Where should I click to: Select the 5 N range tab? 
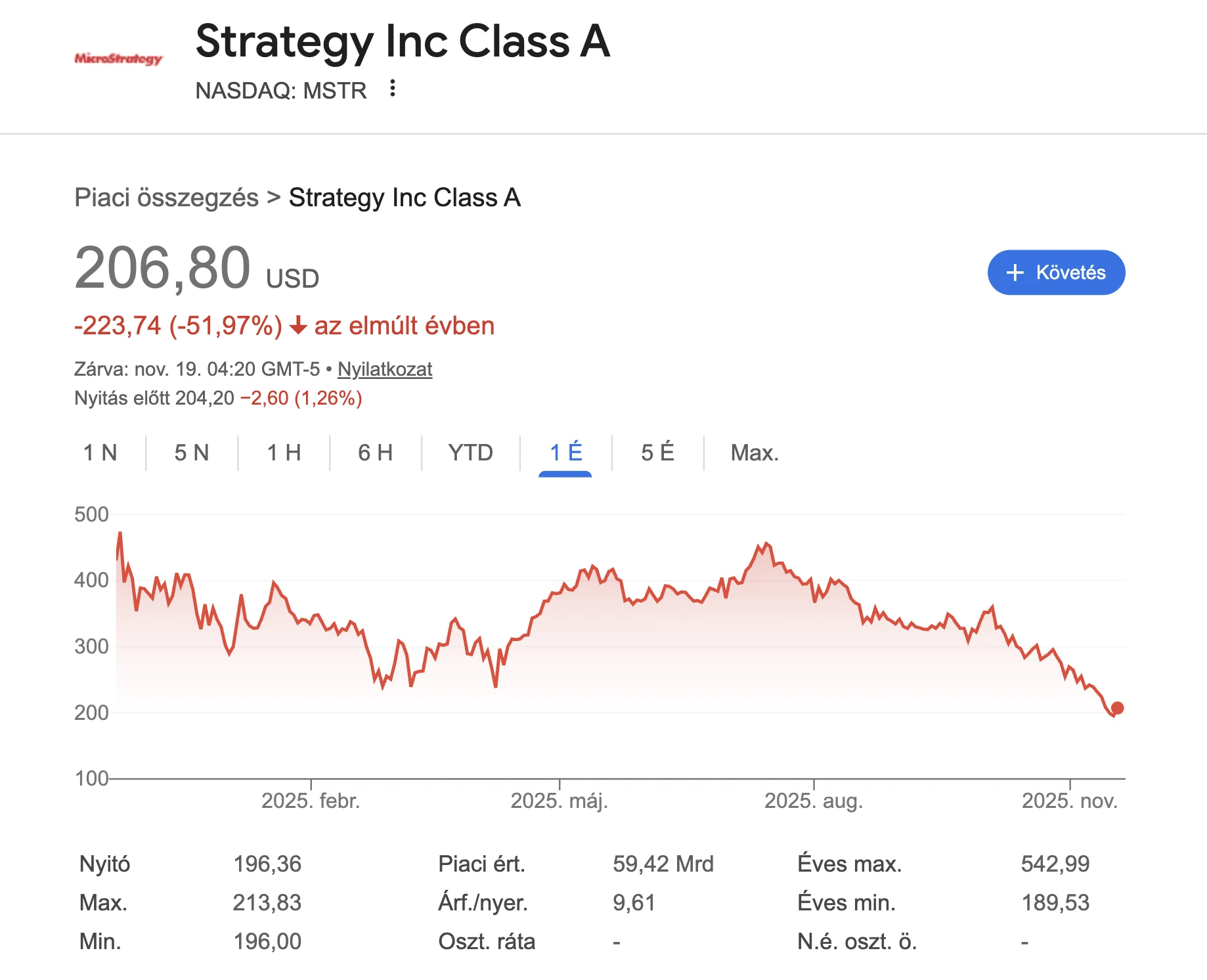[x=191, y=453]
